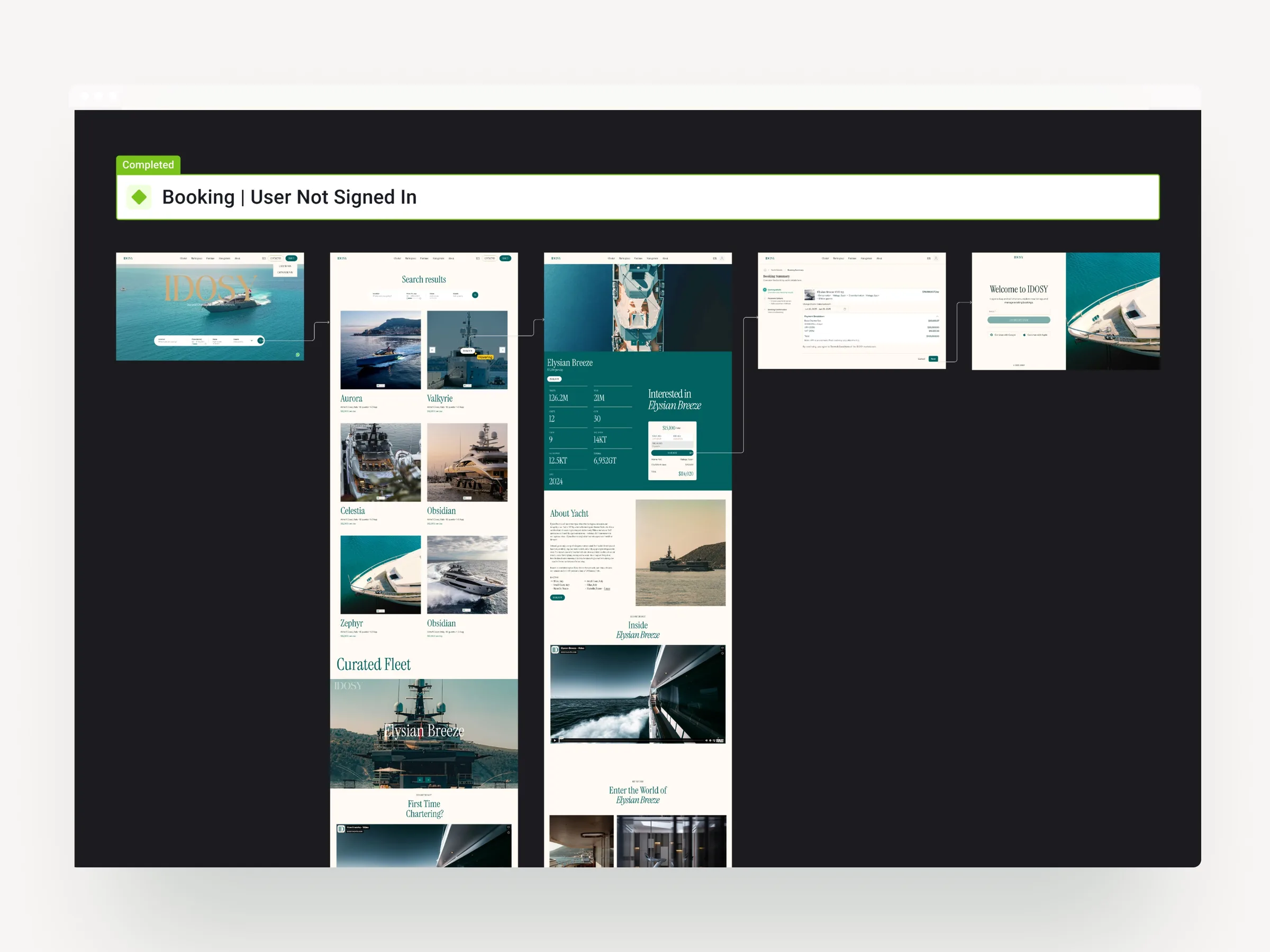Click Book Now in the price card
Screen dimensions: 1270x952
pyautogui.click(x=673, y=453)
